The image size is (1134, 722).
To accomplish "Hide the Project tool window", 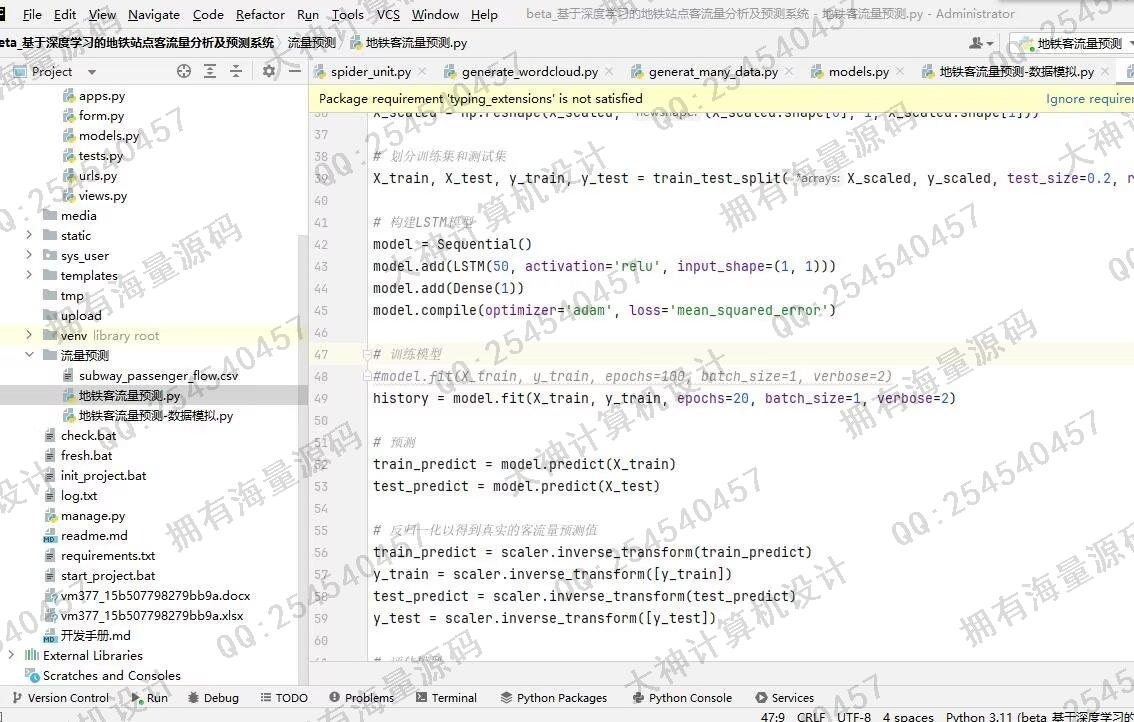I will click(294, 72).
